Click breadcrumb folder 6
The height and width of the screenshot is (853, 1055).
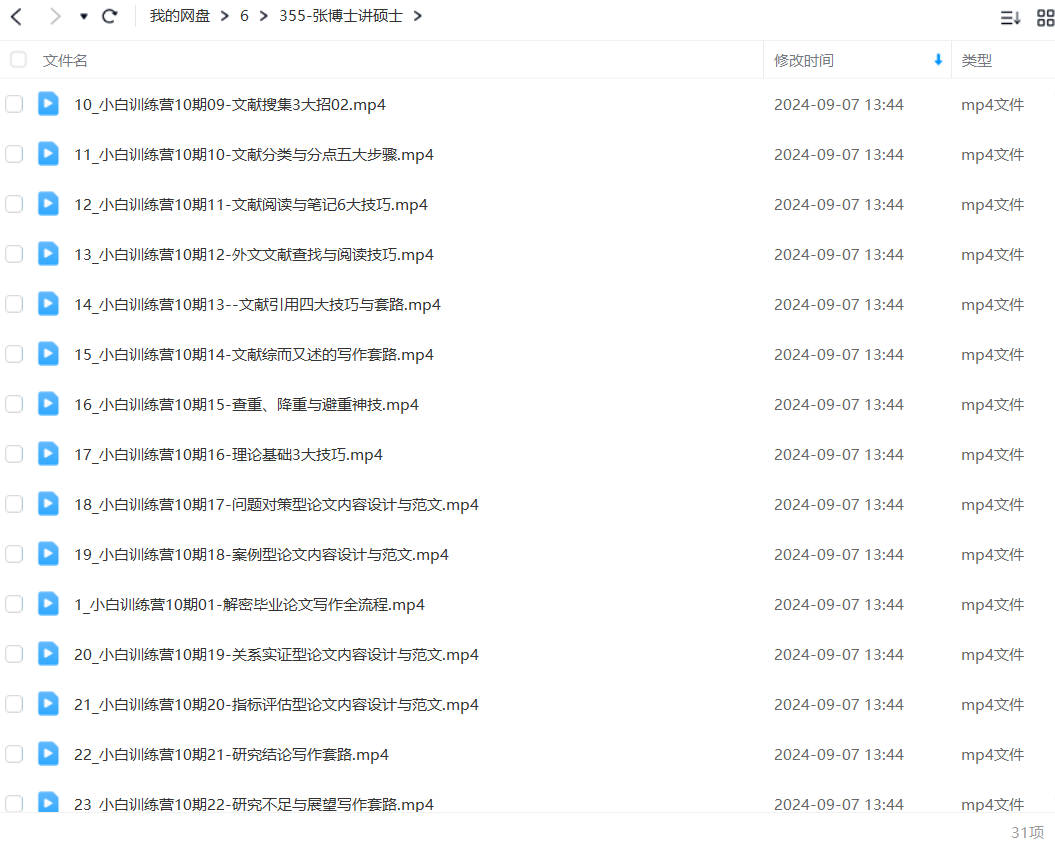click(244, 15)
